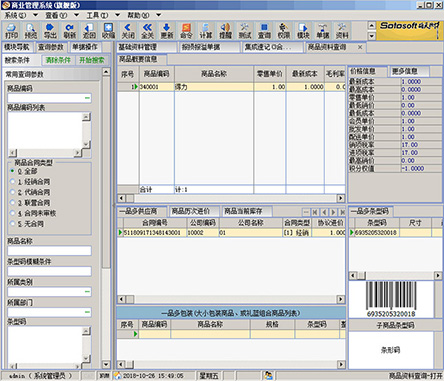
Task: Open dropdown arrow next to 系统 menu
Action: 35,15
